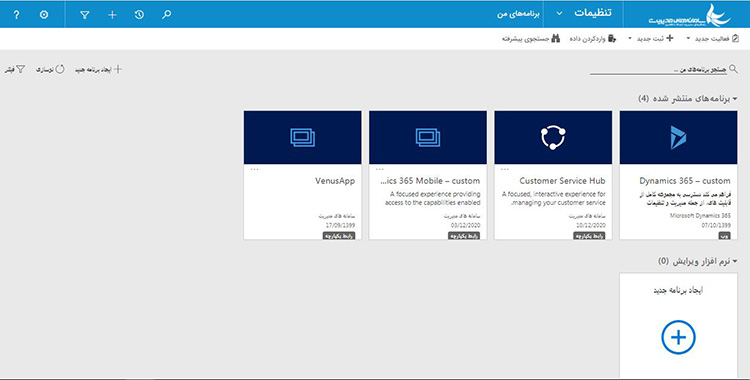750x380 pixels.
Task: Open the فیلتر filter button
Action: (15, 69)
